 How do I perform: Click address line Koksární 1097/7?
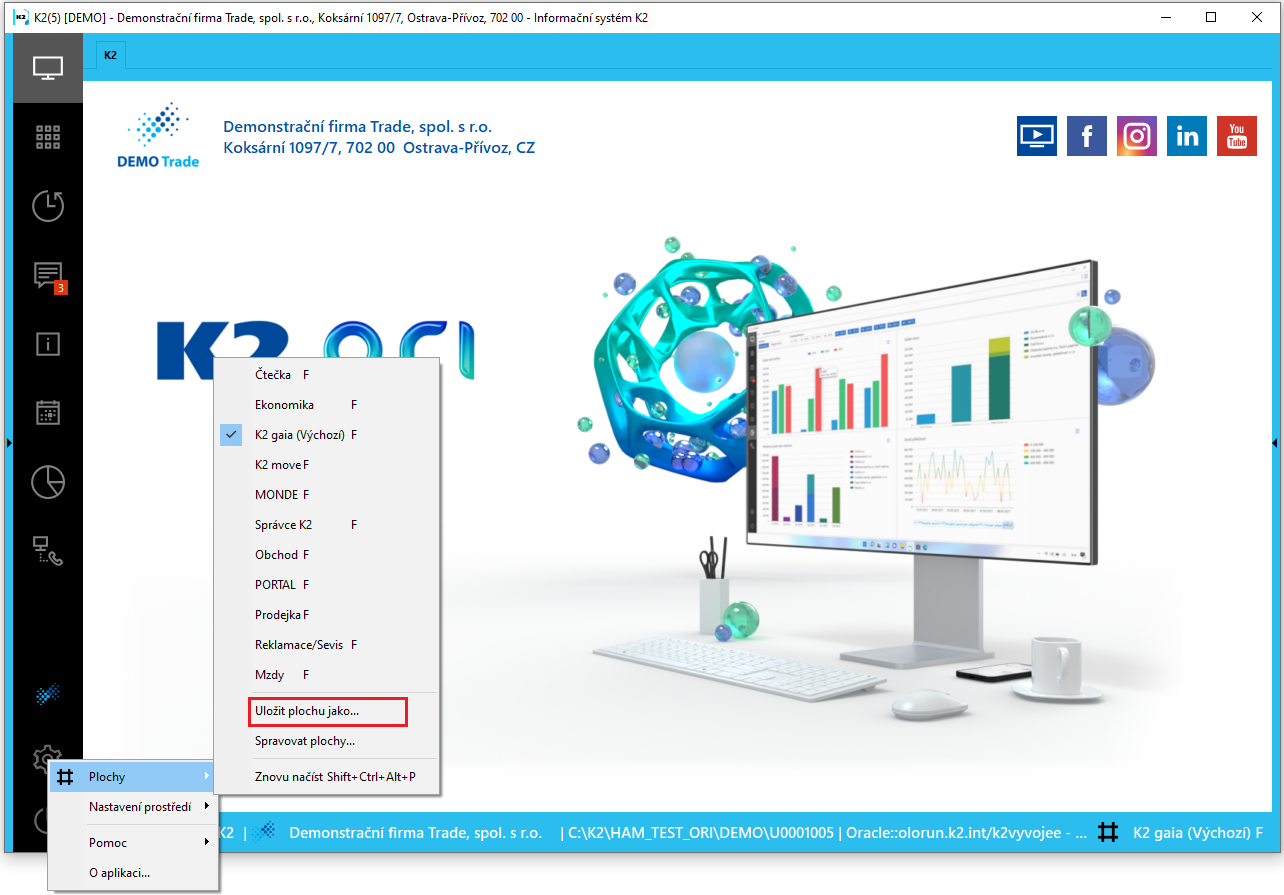tap(379, 148)
